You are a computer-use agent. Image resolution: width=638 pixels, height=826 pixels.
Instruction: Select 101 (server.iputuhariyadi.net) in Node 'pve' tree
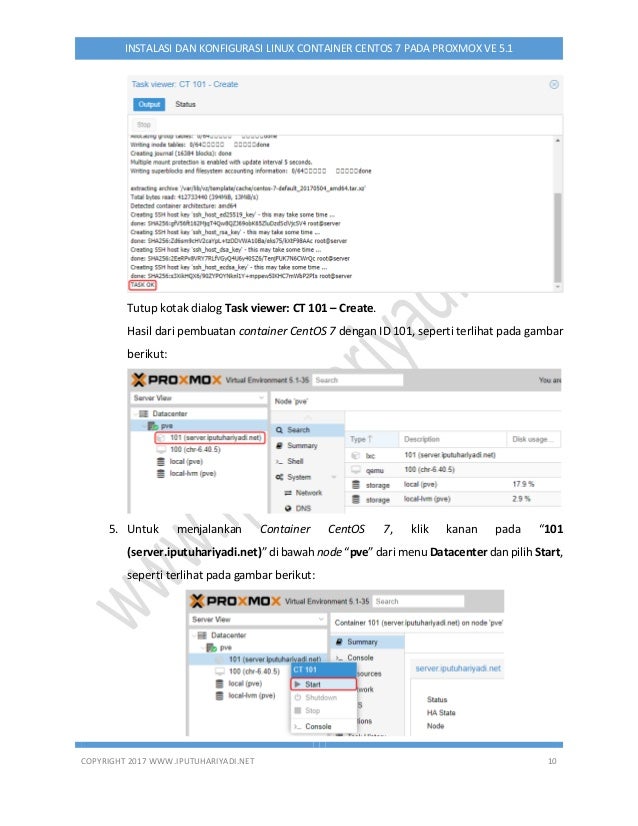click(x=210, y=438)
